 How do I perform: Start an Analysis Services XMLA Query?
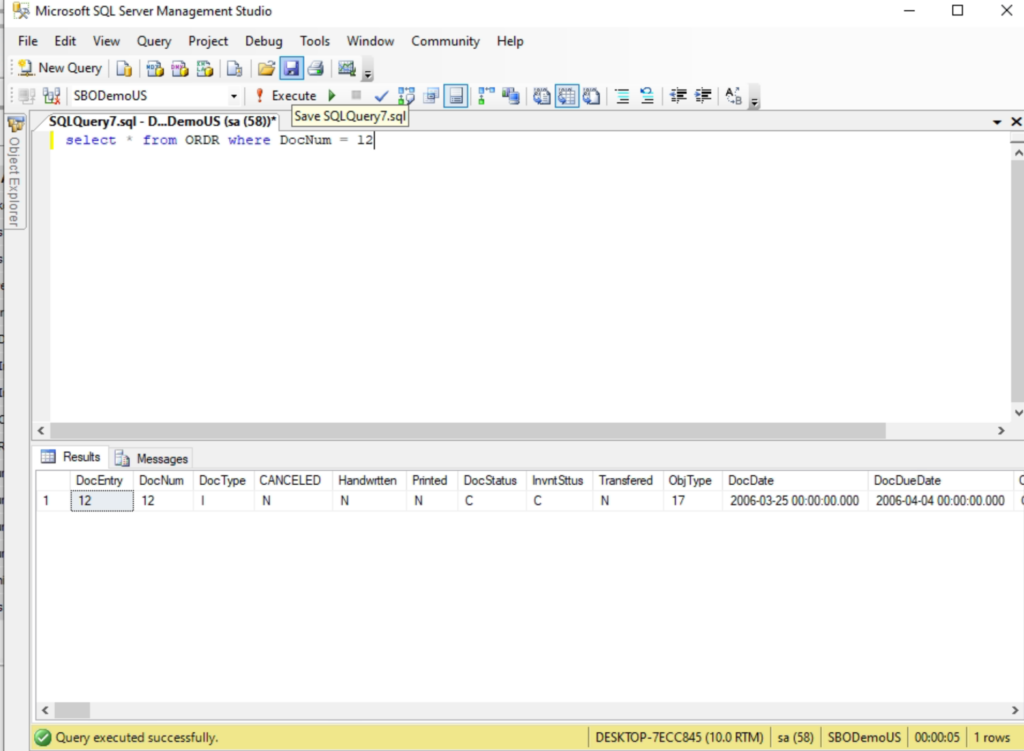204,69
